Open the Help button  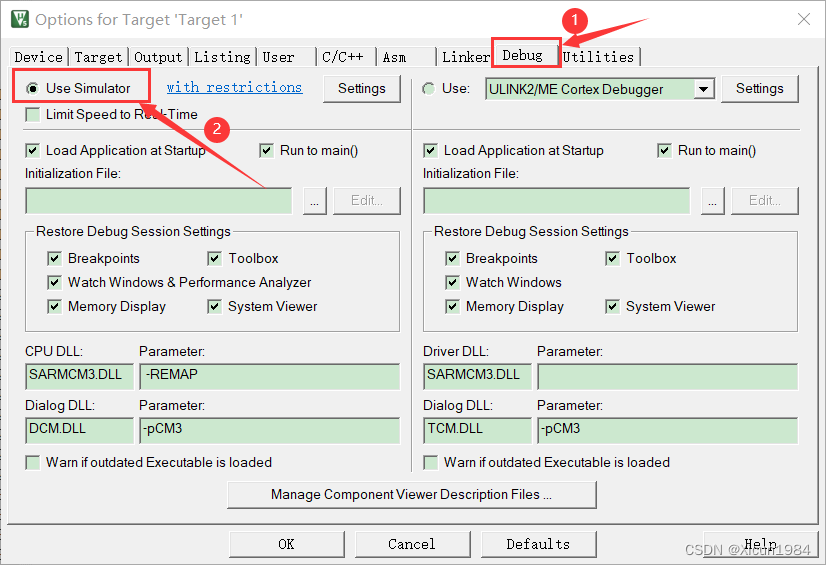click(760, 544)
